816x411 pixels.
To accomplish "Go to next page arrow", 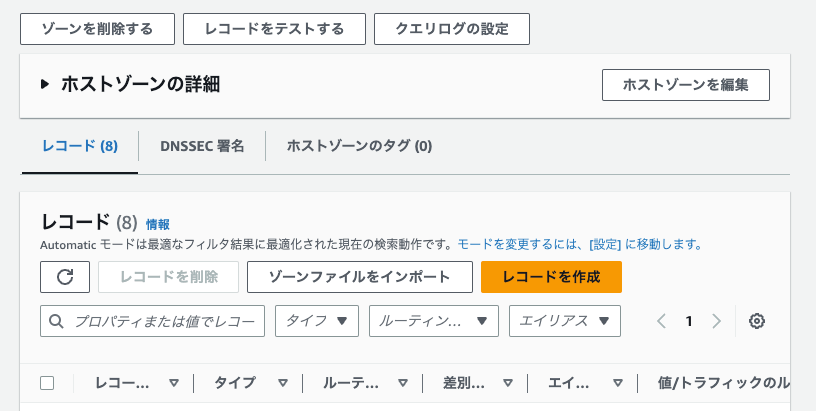I will click(x=717, y=321).
